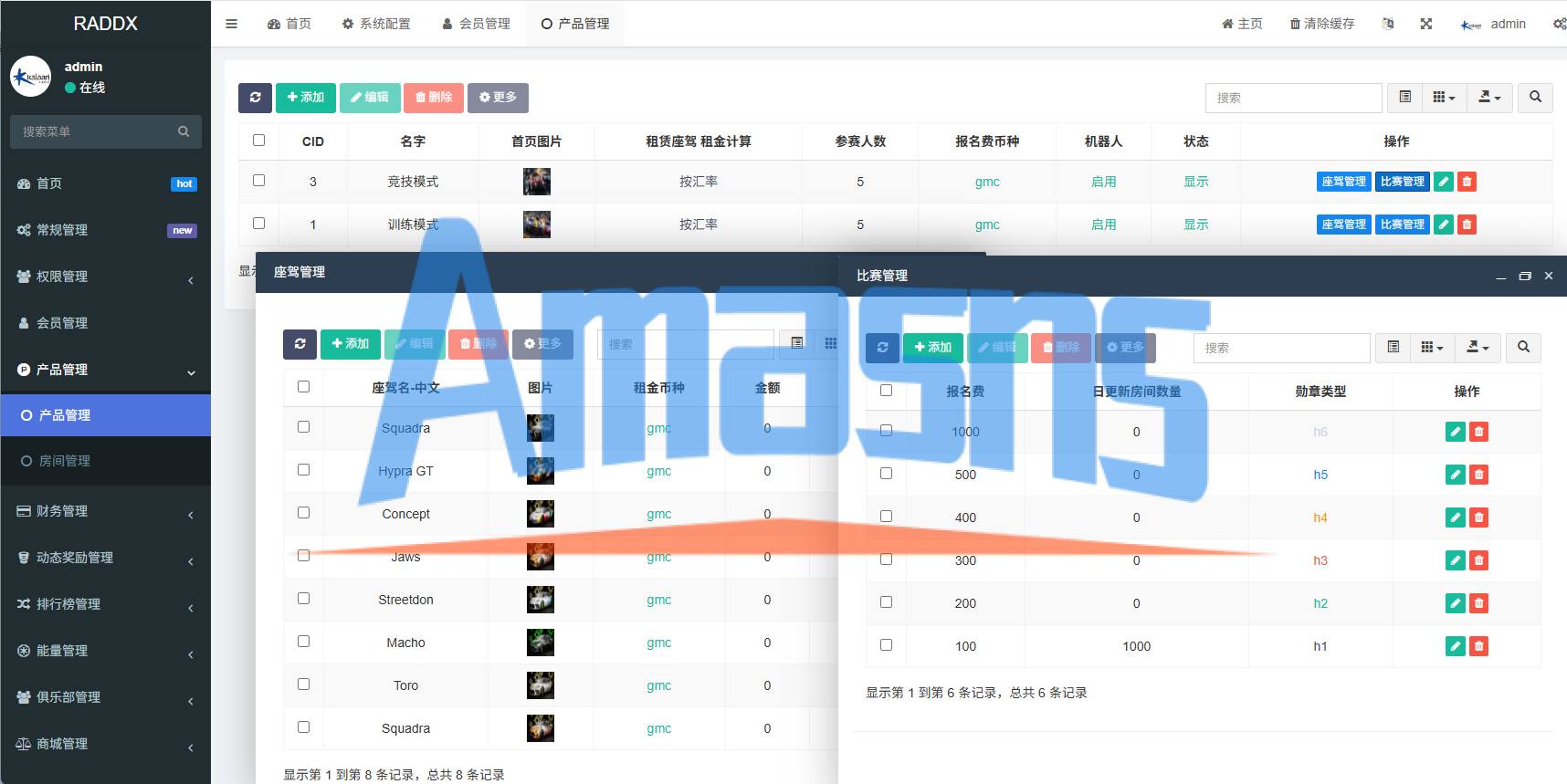This screenshot has height=784, width=1567.
Task: Click search input in 比赛管理 window
Action: pyautogui.click(x=1281, y=348)
